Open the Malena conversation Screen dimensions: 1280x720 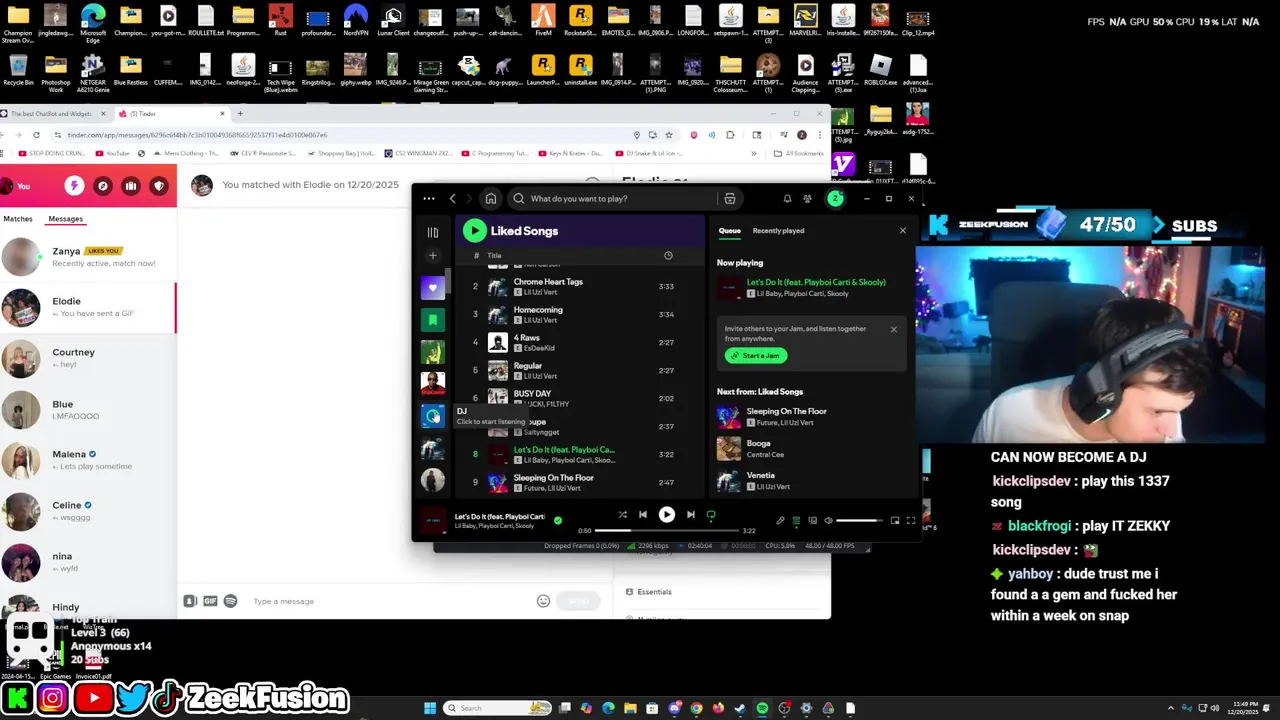click(x=88, y=460)
